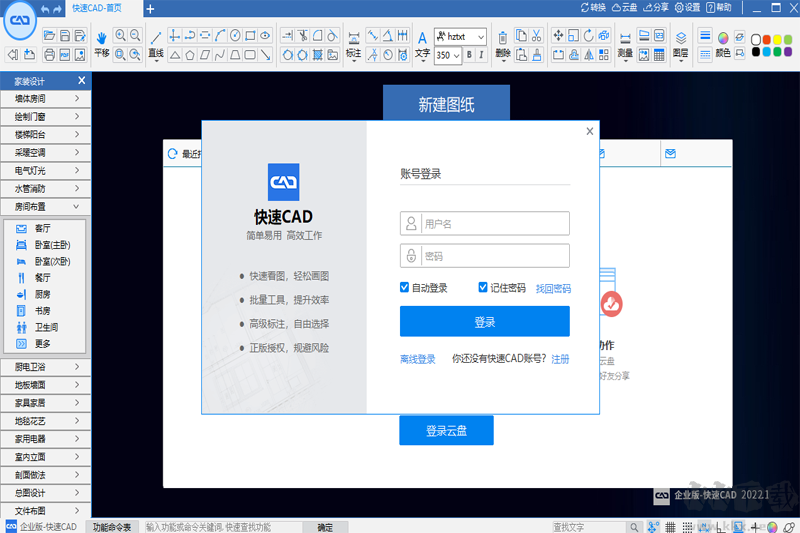Click the blue 登录 login button
The image size is (800, 533).
[x=484, y=322]
